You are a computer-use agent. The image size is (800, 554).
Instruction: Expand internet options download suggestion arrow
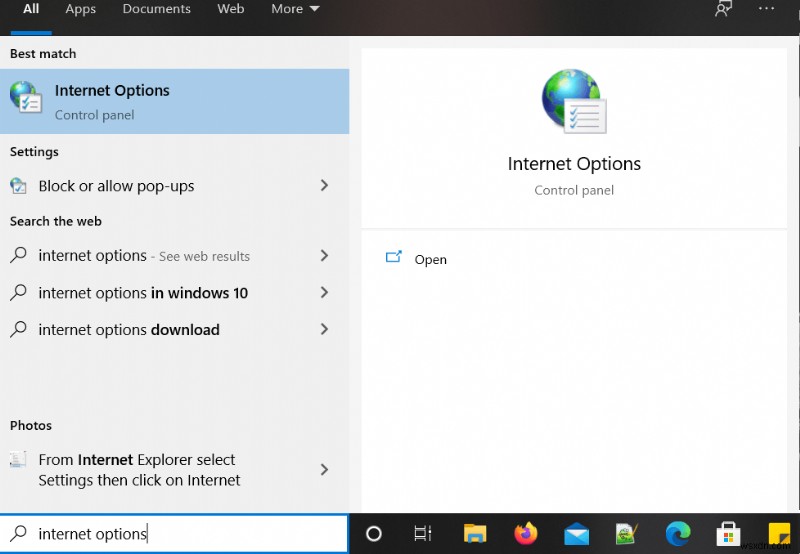tap(324, 330)
